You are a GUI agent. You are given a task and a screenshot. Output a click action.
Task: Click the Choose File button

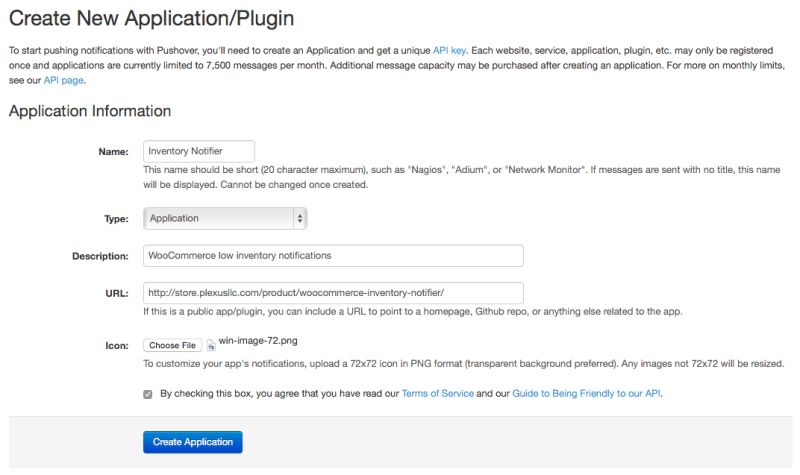pyautogui.click(x=172, y=345)
